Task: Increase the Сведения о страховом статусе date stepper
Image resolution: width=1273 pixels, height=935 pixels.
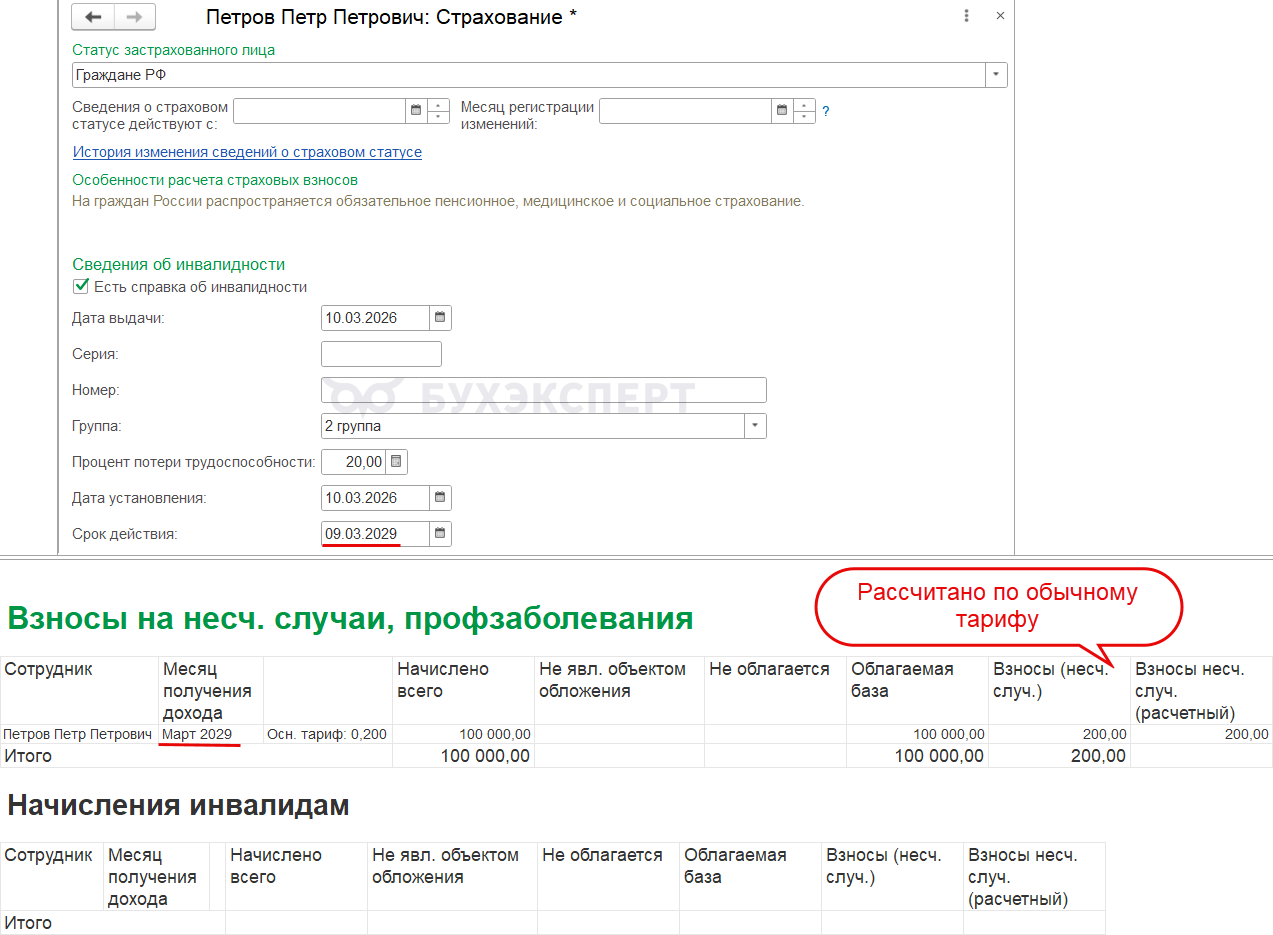Action: tap(438, 105)
